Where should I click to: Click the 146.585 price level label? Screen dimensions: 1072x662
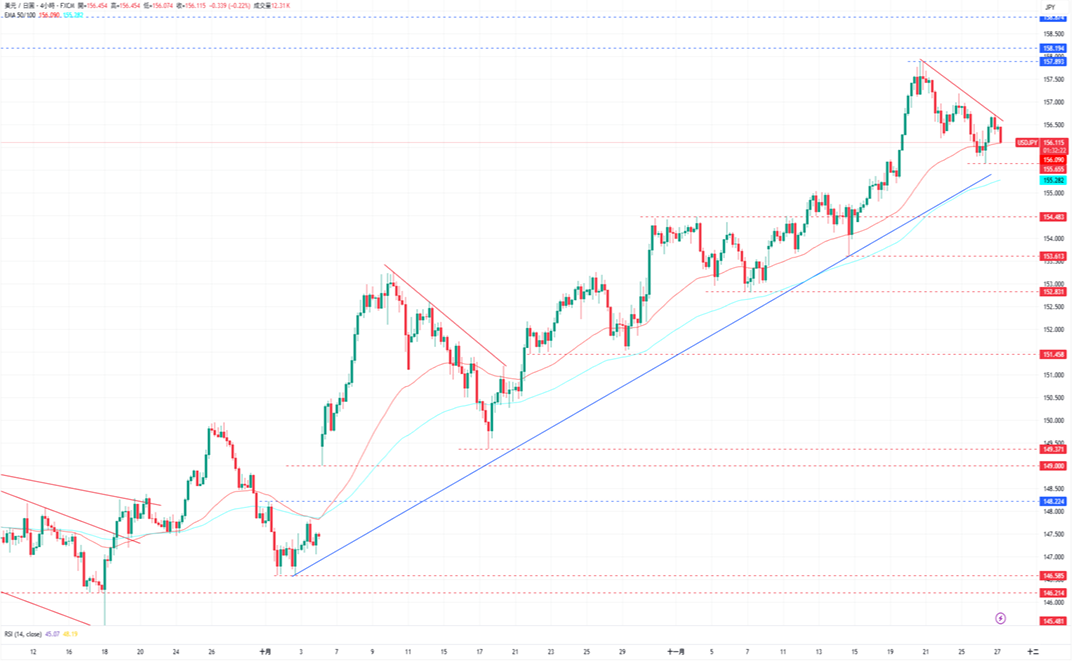click(x=1052, y=576)
